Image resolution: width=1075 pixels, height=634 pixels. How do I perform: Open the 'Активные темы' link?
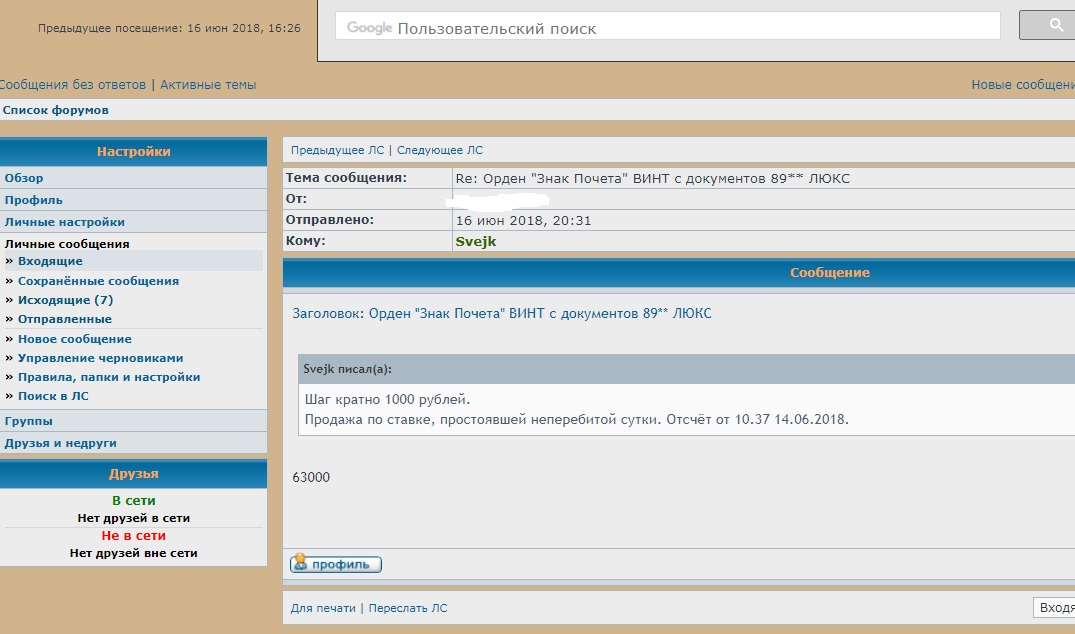pos(208,85)
